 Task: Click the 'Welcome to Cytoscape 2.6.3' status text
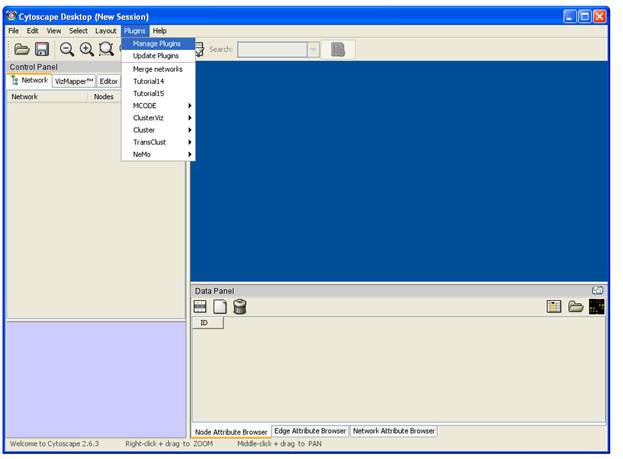[x=54, y=444]
